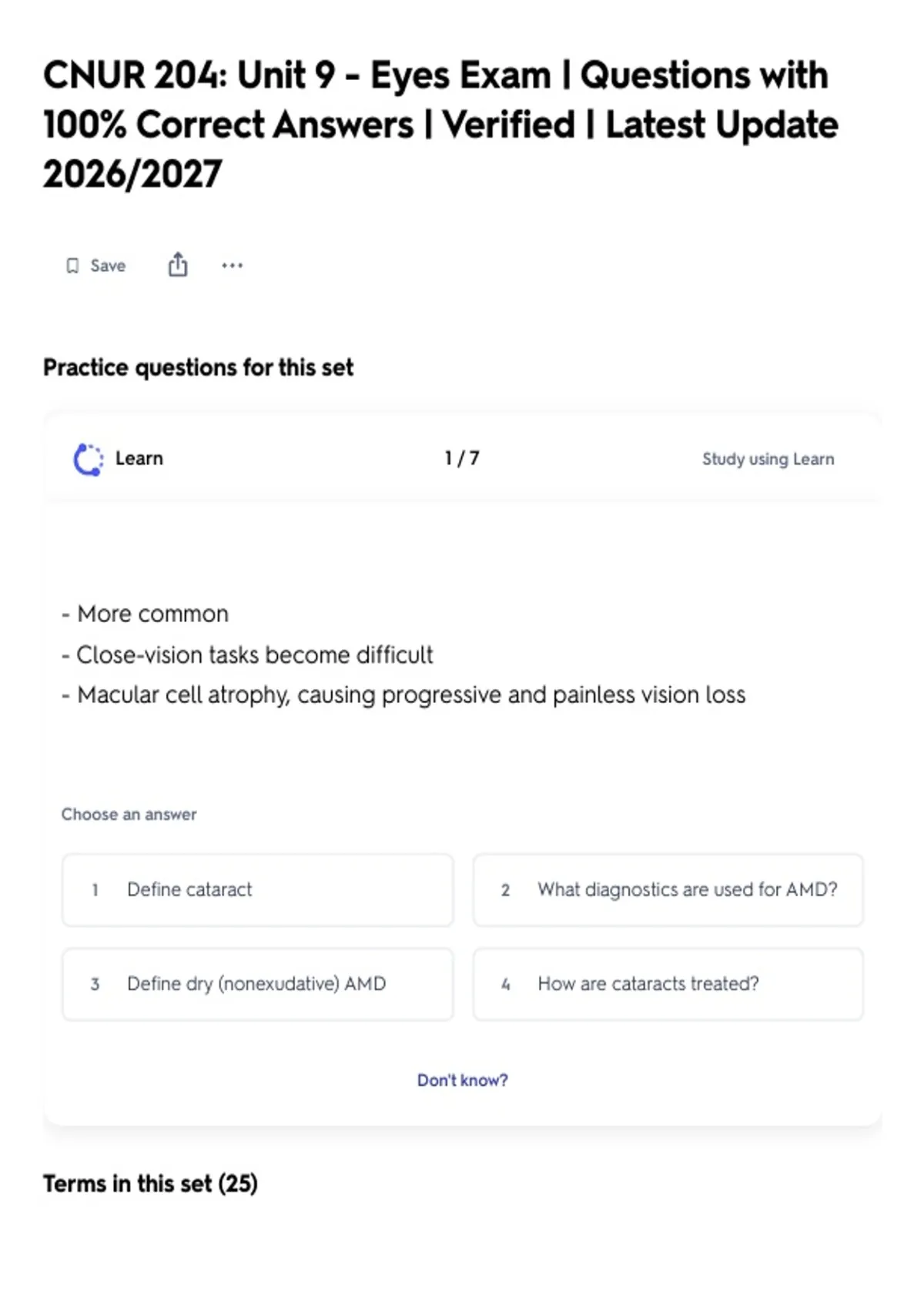This screenshot has height=1309, width=924.
Task: Click the share upload icon
Action: click(x=178, y=264)
